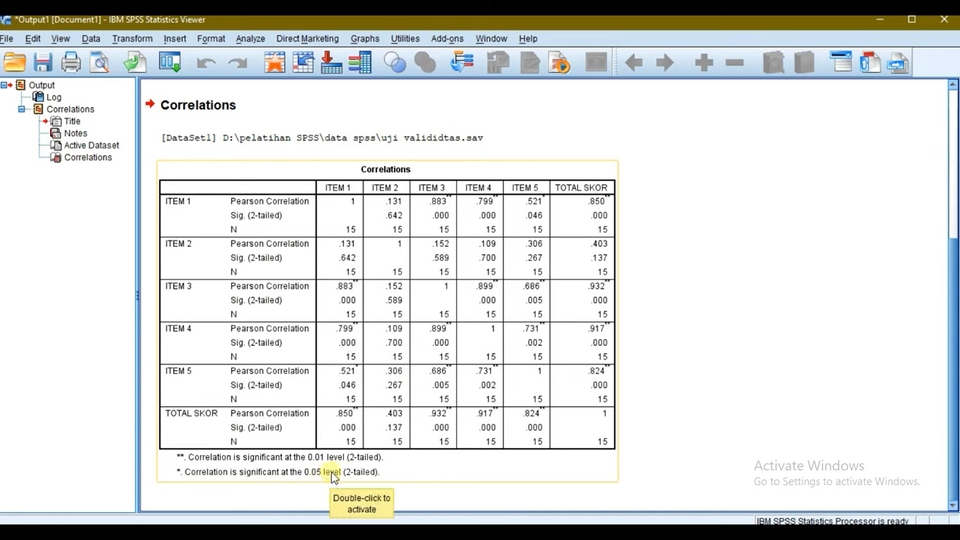Click the Variables icon

click(x=360, y=62)
